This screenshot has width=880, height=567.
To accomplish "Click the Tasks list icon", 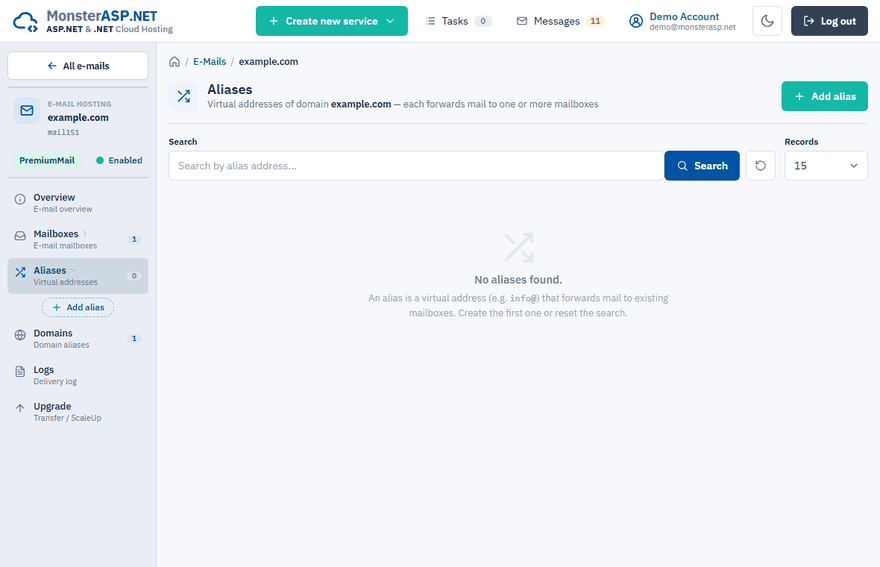I will click(430, 21).
